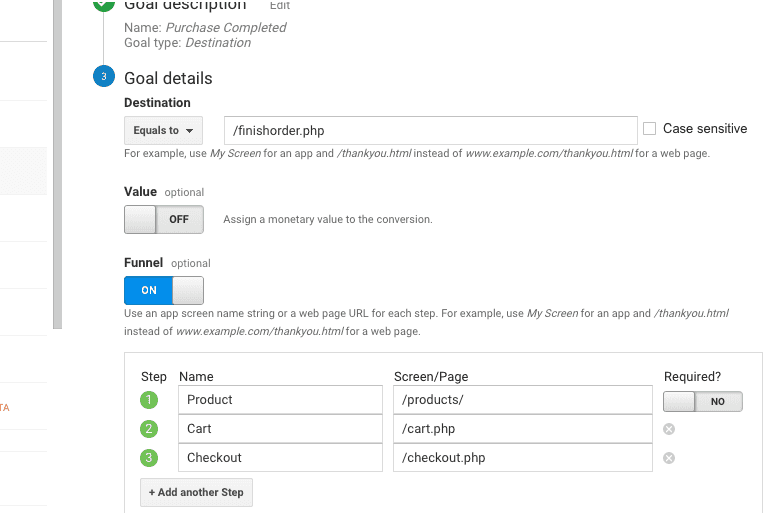Click the Destination field containing /finishorder.php
The width and height of the screenshot is (773, 530).
(431, 130)
